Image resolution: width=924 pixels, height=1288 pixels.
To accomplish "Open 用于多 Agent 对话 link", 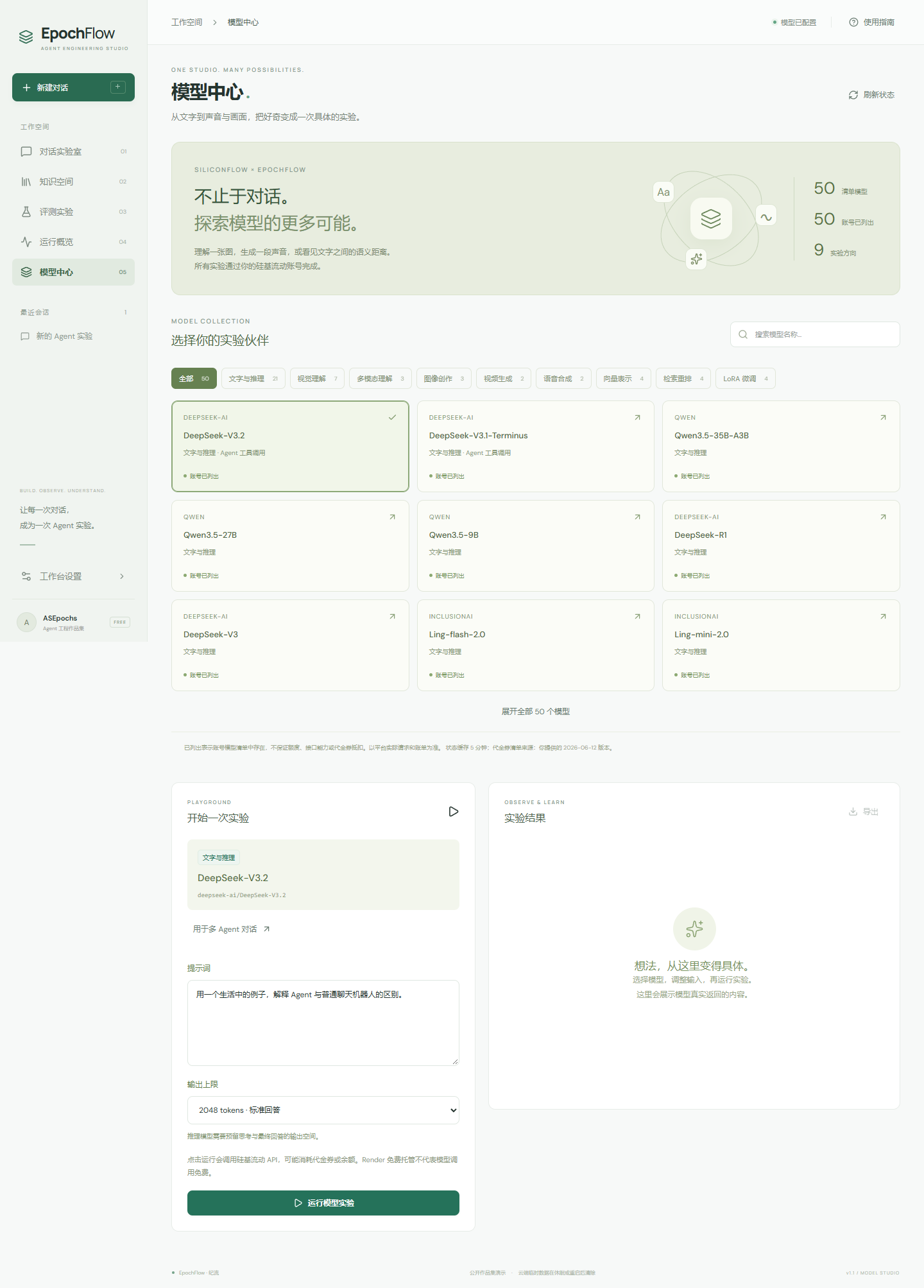I will pyautogui.click(x=232, y=929).
